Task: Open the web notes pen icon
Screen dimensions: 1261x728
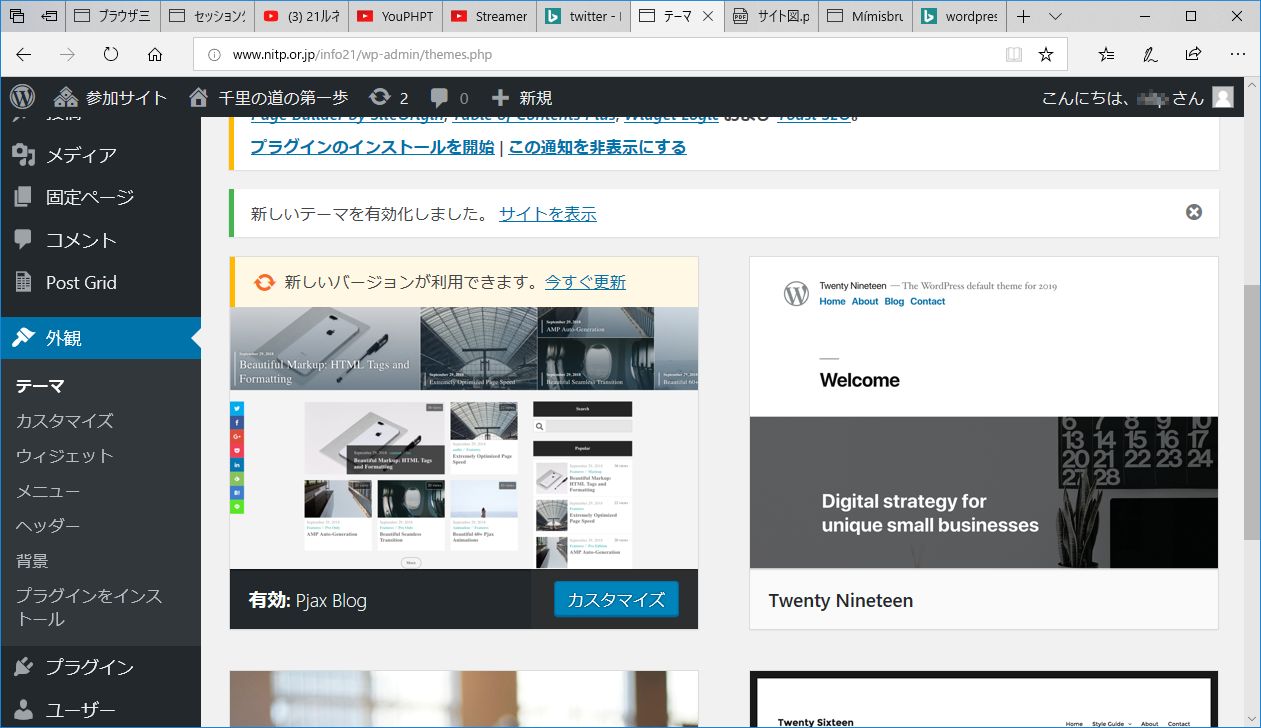Action: tap(1150, 55)
